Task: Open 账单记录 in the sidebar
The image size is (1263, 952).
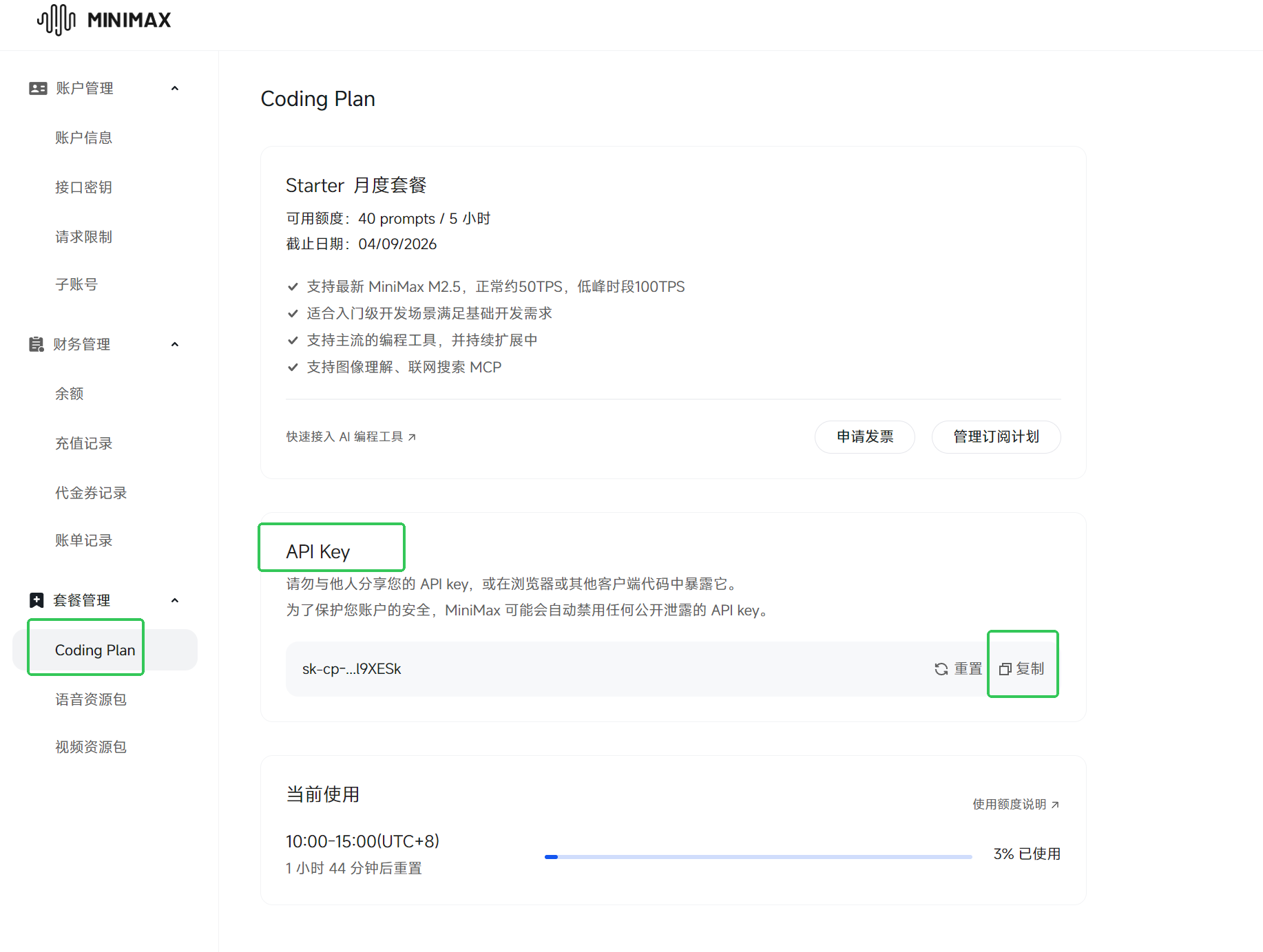Action: 83,540
